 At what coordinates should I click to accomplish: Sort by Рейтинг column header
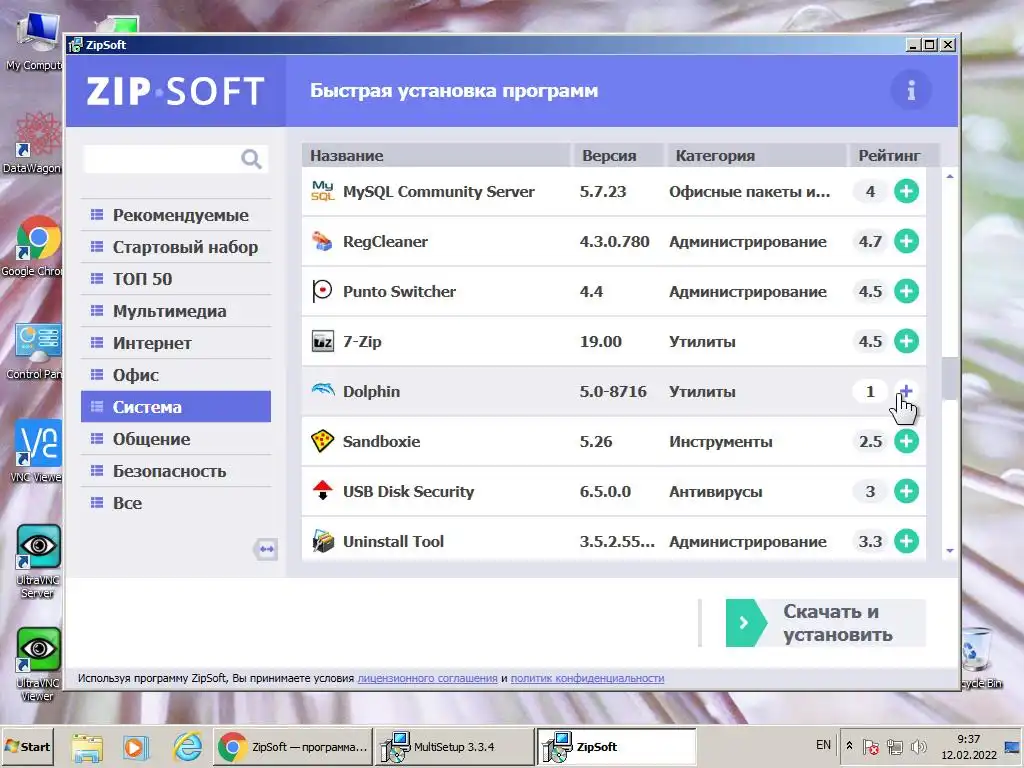pyautogui.click(x=893, y=155)
